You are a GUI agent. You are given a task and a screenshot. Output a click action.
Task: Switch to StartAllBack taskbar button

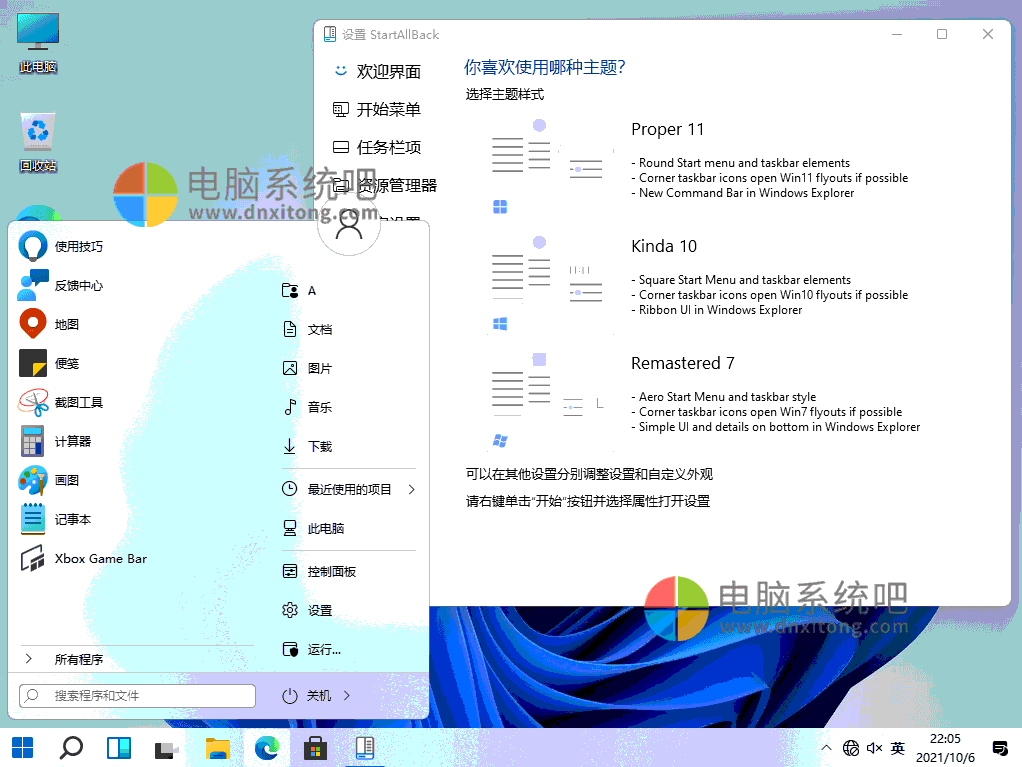(x=364, y=748)
